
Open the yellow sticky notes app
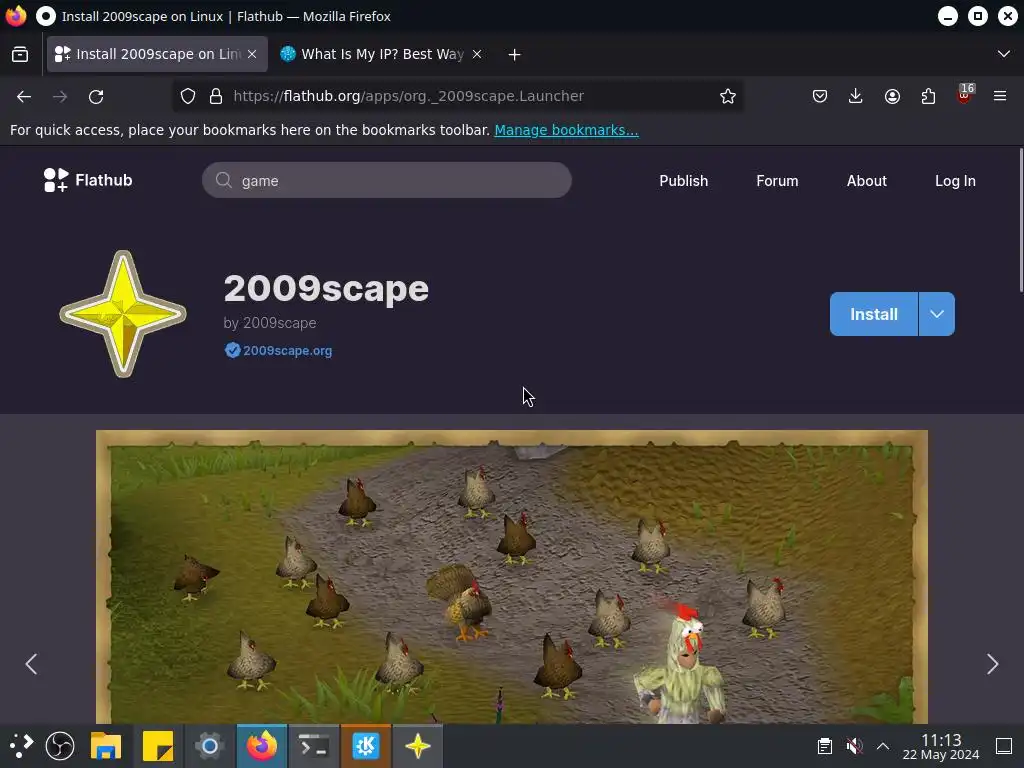pyautogui.click(x=158, y=746)
